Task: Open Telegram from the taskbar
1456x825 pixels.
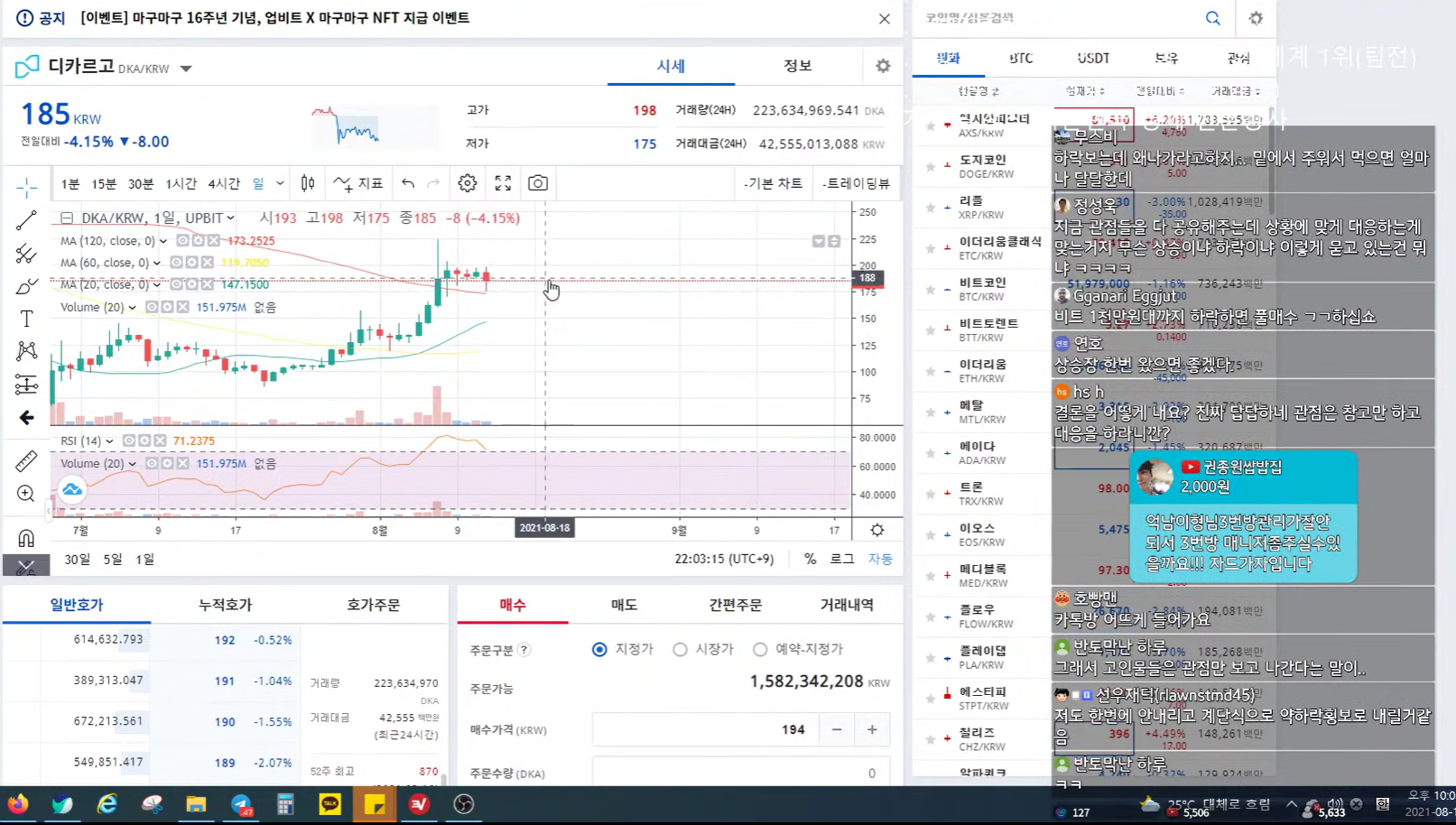Action: pyautogui.click(x=241, y=803)
